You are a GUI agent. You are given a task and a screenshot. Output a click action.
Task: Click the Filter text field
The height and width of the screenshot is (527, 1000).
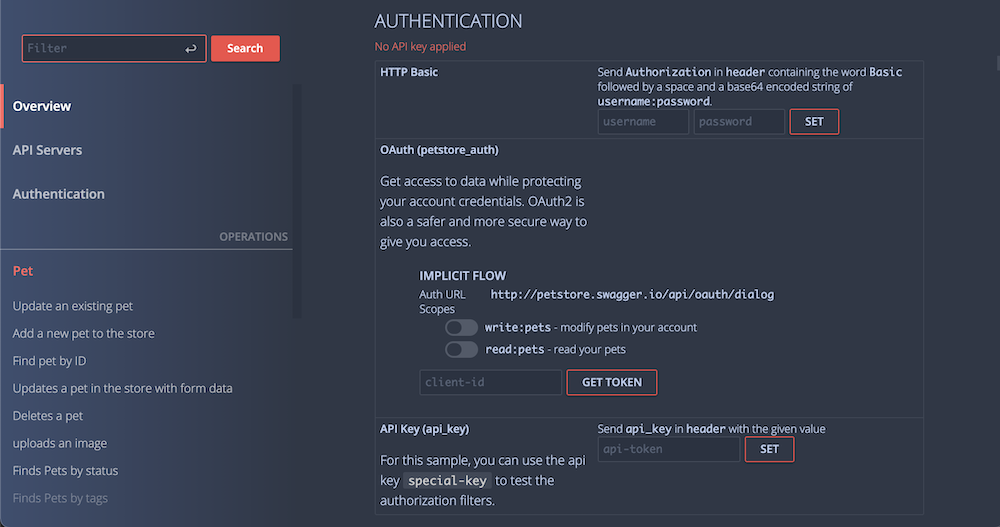click(x=100, y=48)
